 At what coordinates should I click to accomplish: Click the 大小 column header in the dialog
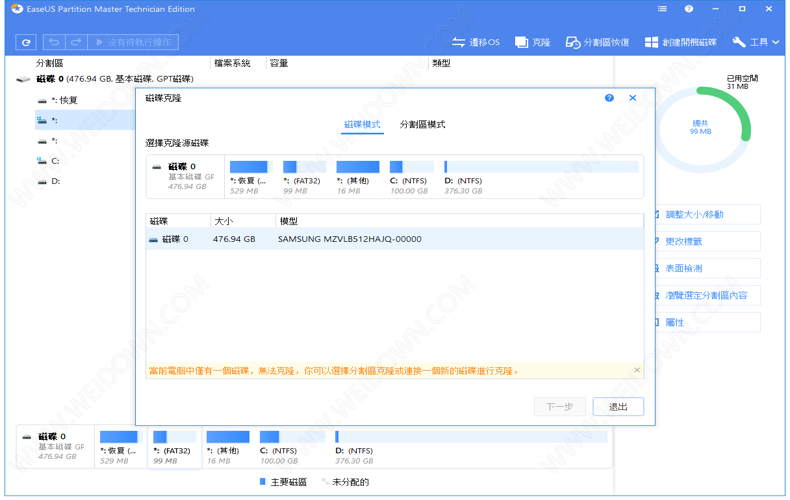point(243,221)
